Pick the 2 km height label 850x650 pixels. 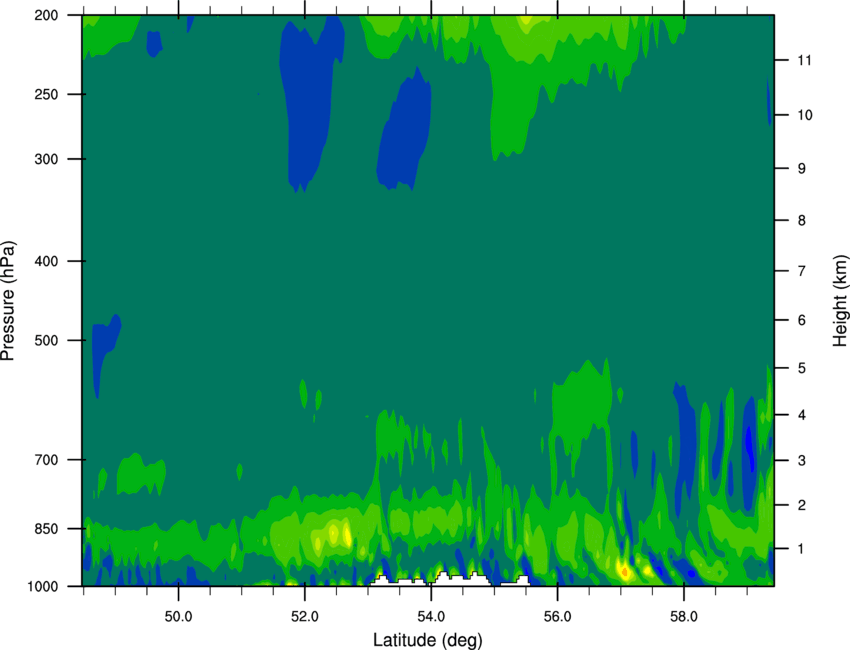(x=801, y=505)
